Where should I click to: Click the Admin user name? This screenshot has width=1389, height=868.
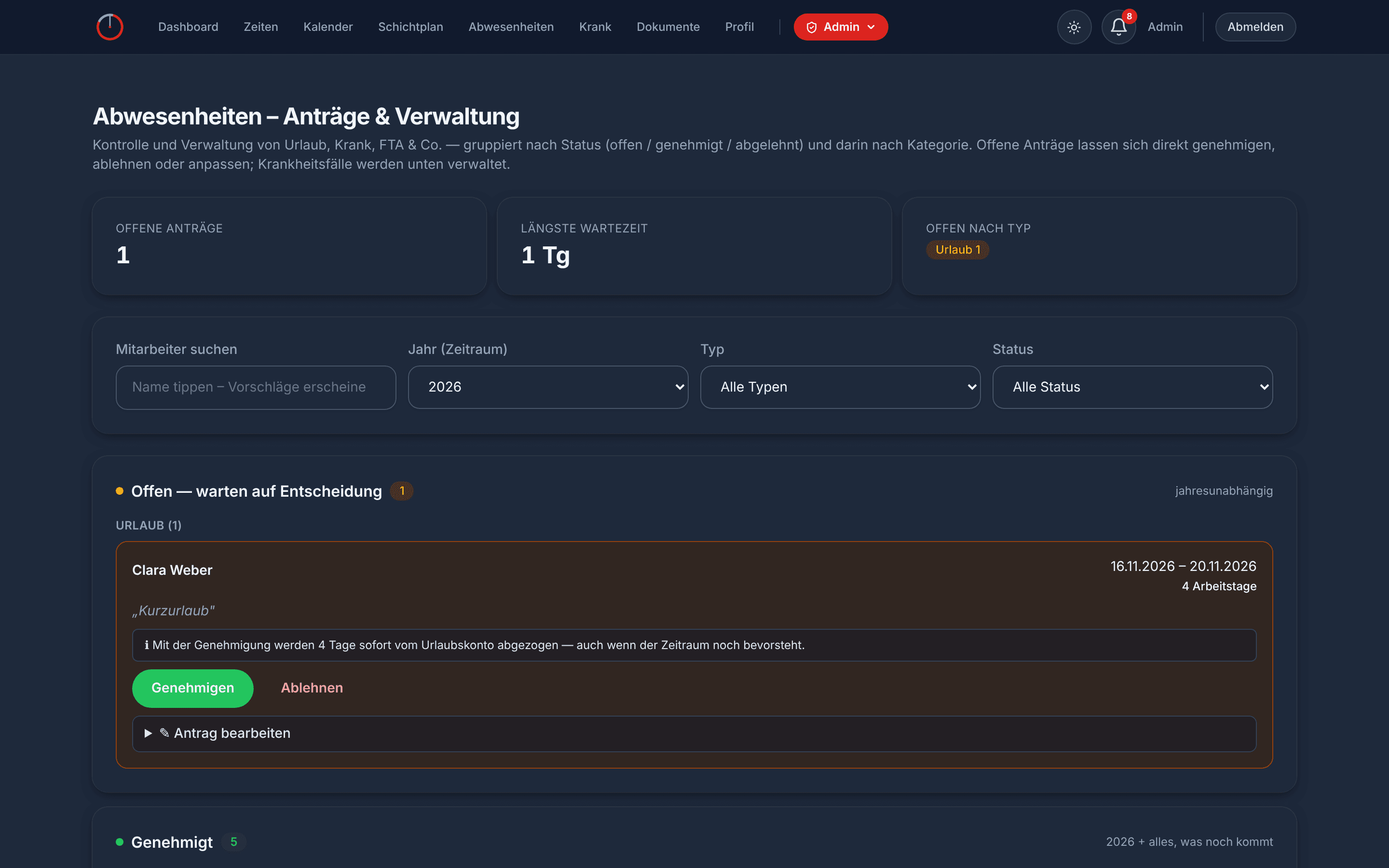pos(1165,27)
